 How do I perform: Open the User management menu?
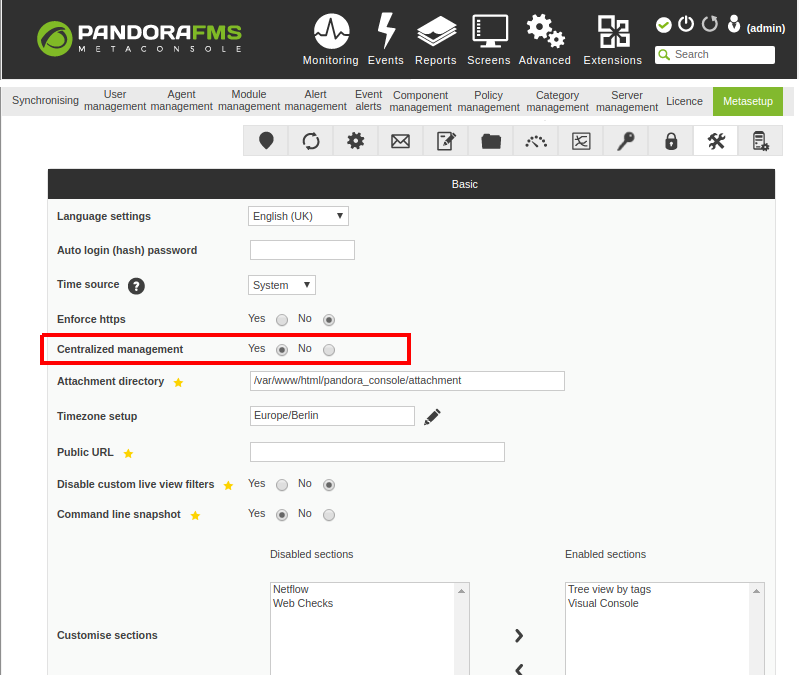(115, 101)
